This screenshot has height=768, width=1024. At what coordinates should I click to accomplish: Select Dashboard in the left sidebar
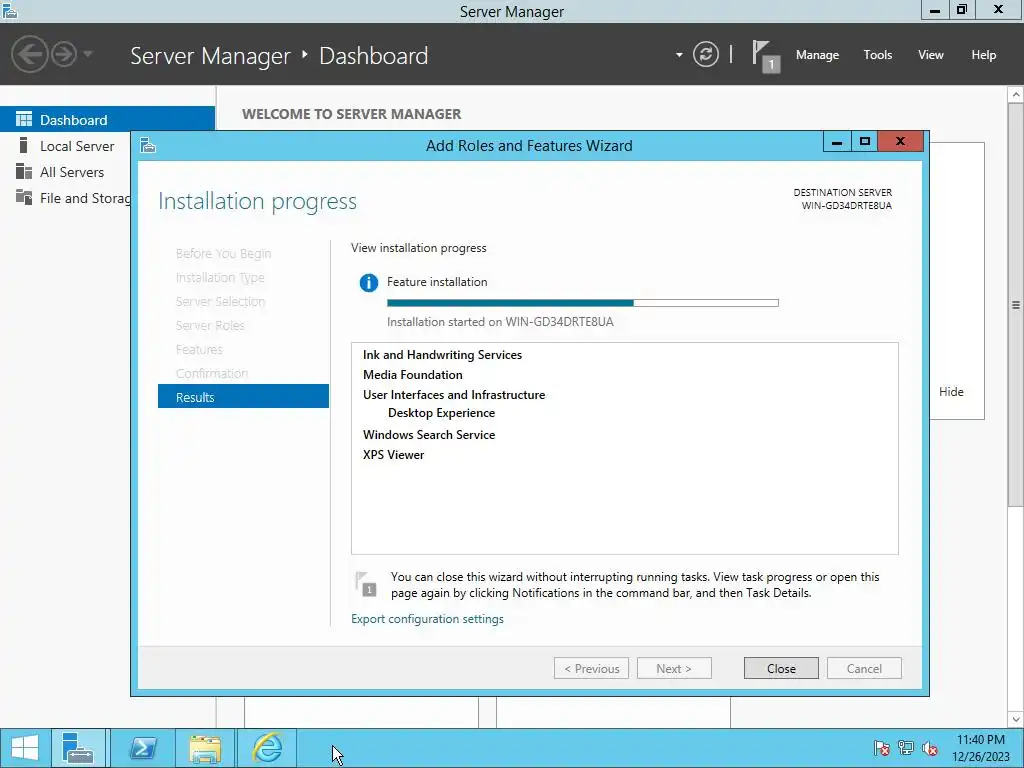pos(107,120)
